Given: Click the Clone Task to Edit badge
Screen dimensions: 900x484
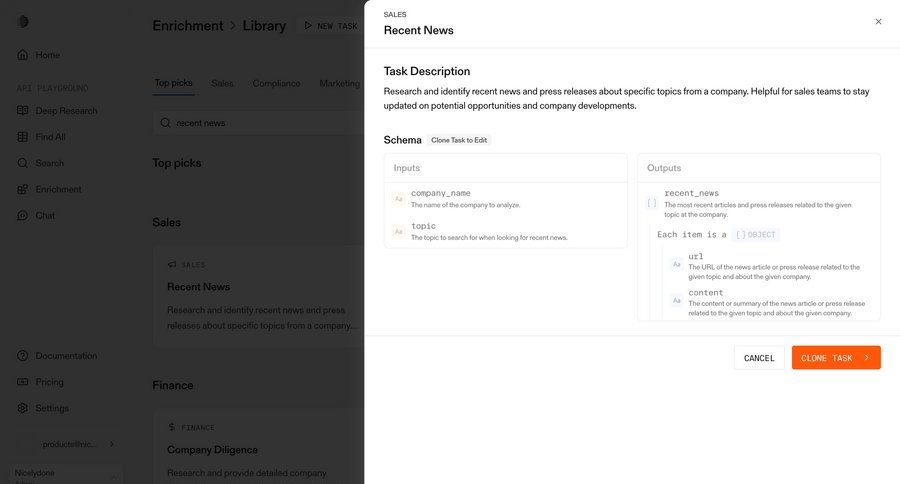Looking at the screenshot, I should coord(459,140).
